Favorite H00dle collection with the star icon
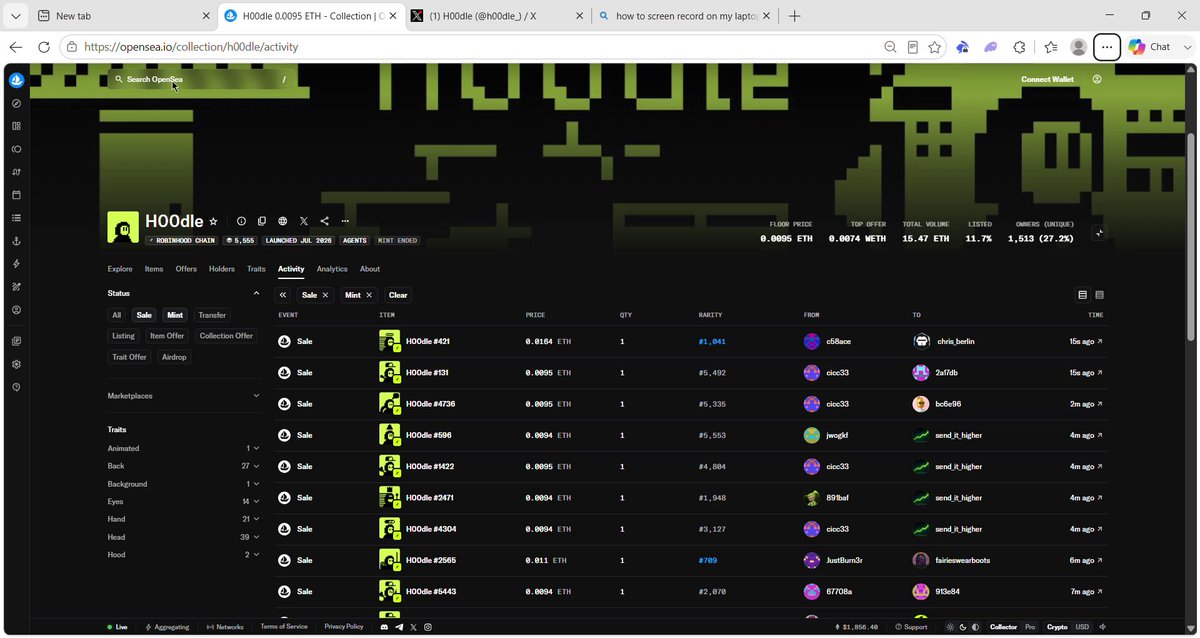 [x=213, y=221]
